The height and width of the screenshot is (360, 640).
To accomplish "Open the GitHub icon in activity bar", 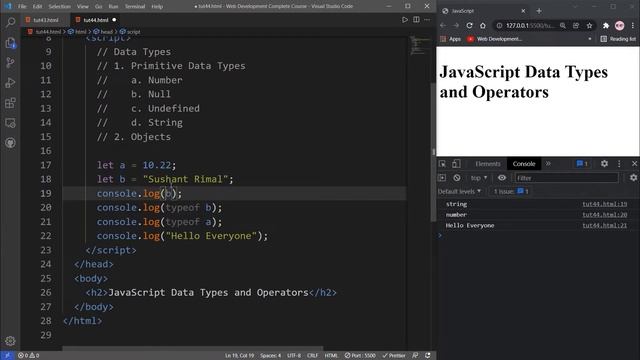I will tap(10, 142).
